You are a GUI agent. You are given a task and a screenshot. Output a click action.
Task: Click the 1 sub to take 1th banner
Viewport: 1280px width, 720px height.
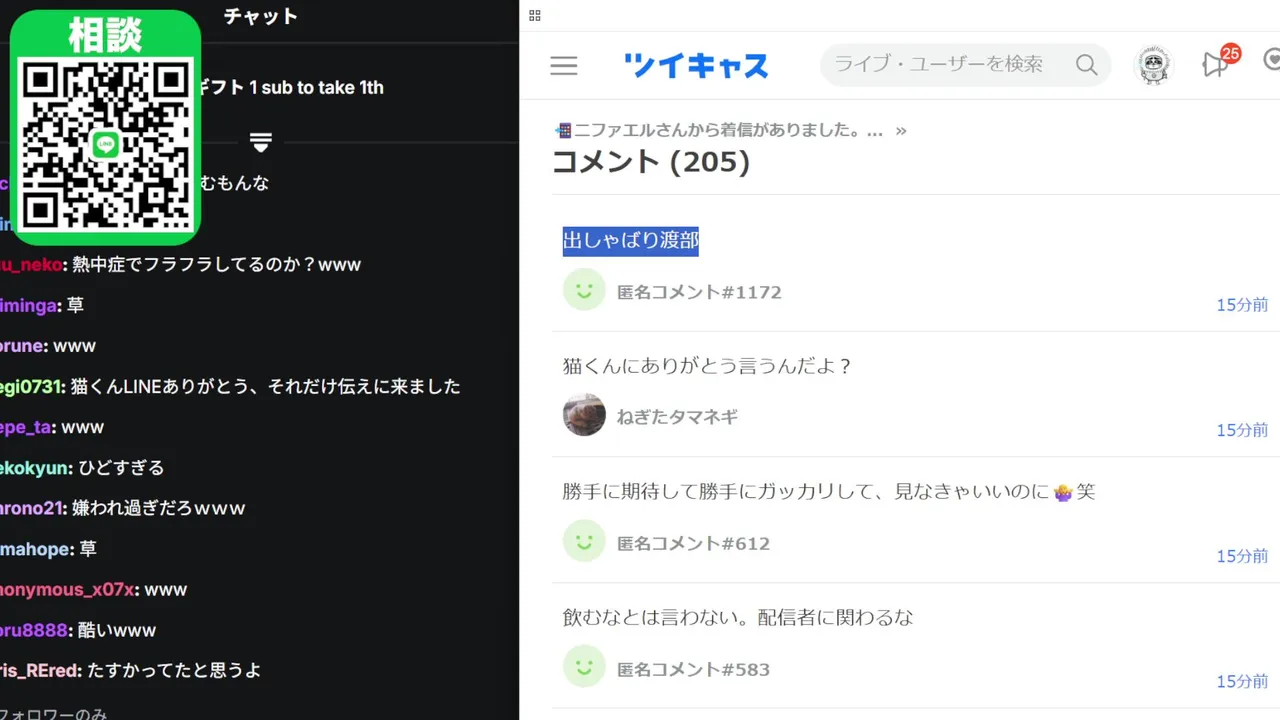[x=317, y=87]
